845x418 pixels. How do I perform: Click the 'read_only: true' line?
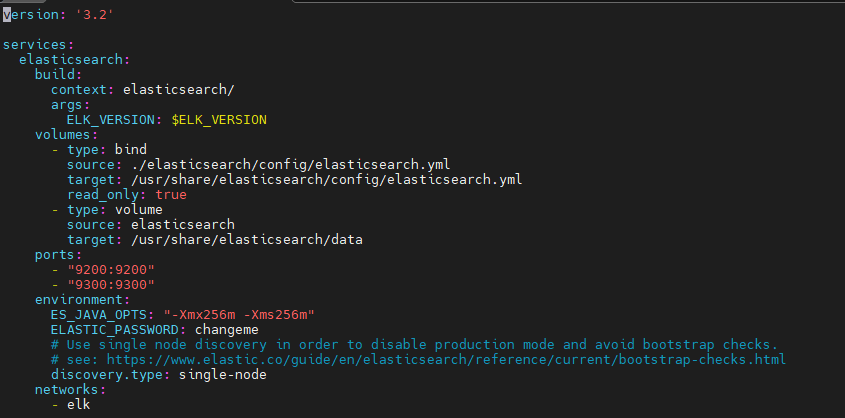coord(127,194)
